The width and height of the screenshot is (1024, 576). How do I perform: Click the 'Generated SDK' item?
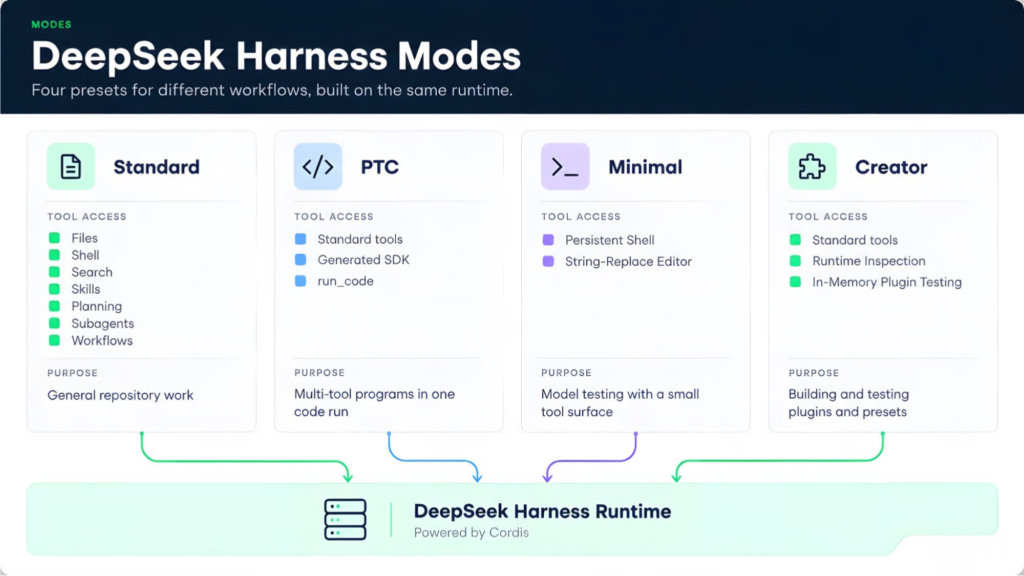point(363,260)
